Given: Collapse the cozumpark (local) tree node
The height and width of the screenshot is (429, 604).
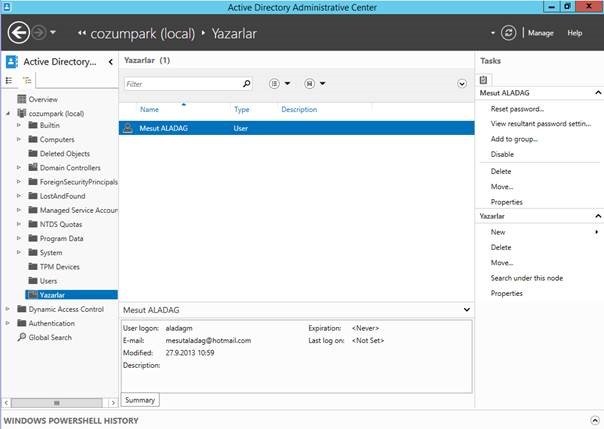Looking at the screenshot, I should pyautogui.click(x=8, y=114).
